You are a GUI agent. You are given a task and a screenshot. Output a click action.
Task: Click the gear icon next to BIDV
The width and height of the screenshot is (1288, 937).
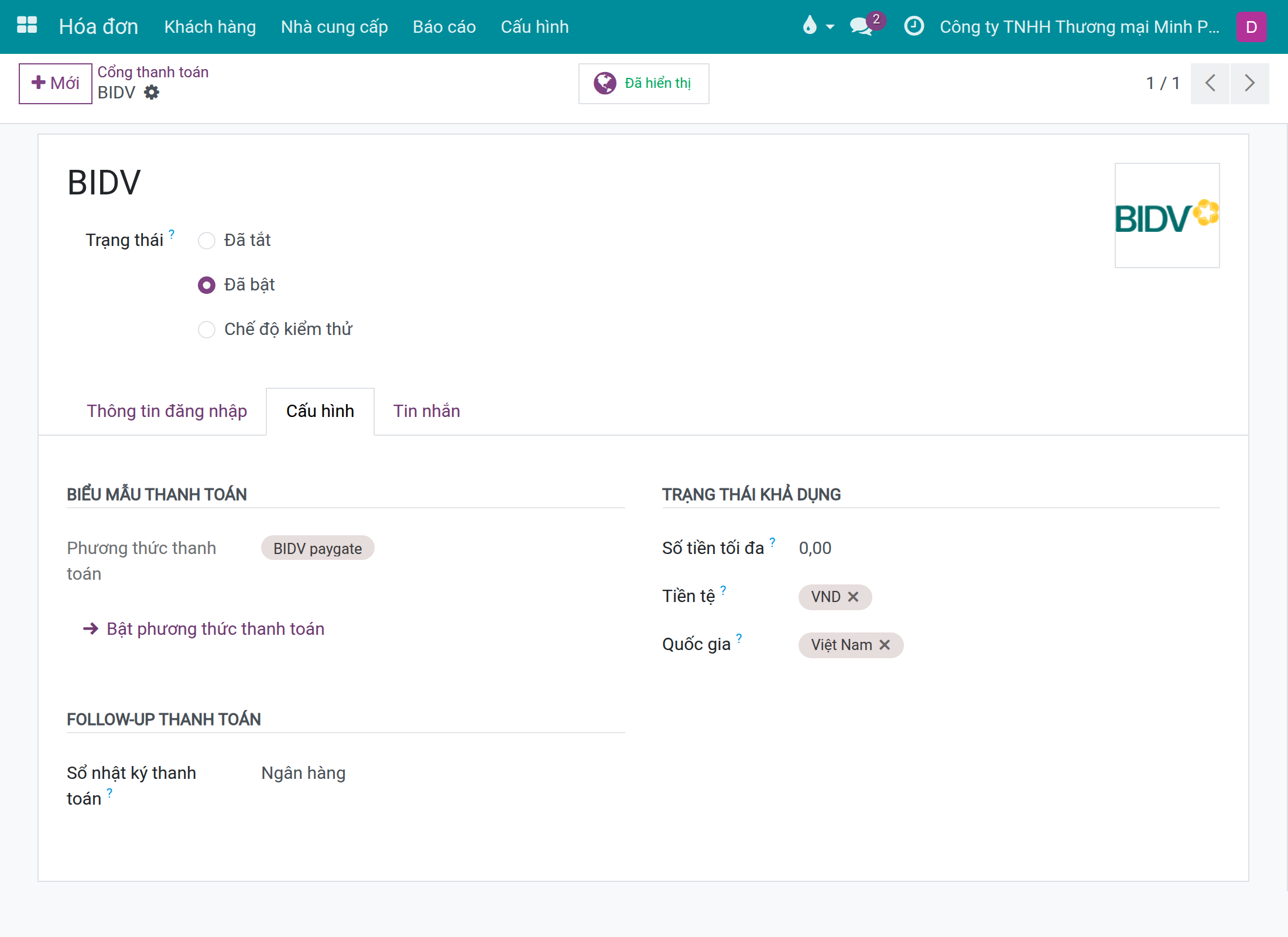tap(152, 93)
